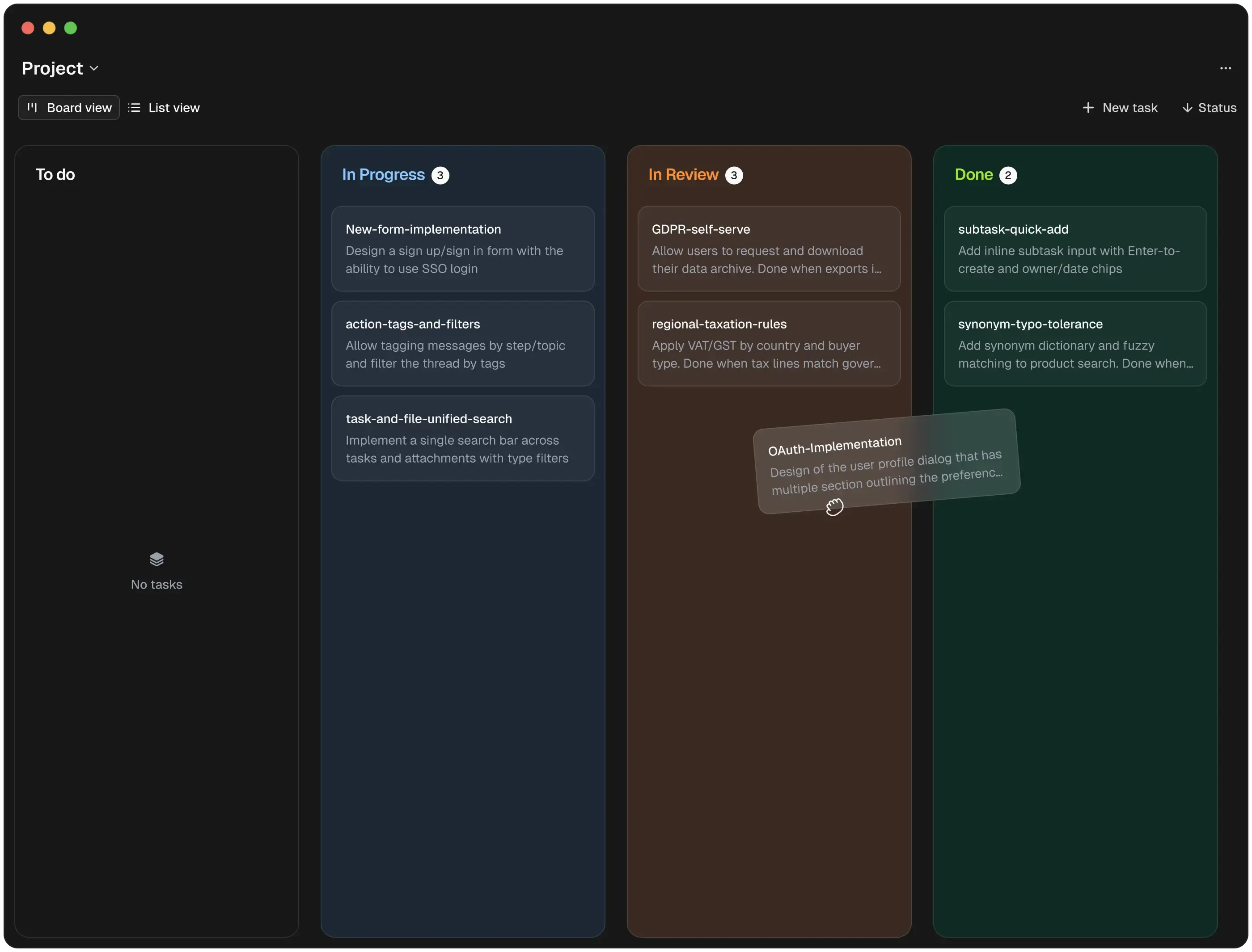Click the plus icon beside New task
This screenshot has width=1252, height=952.
tap(1088, 107)
